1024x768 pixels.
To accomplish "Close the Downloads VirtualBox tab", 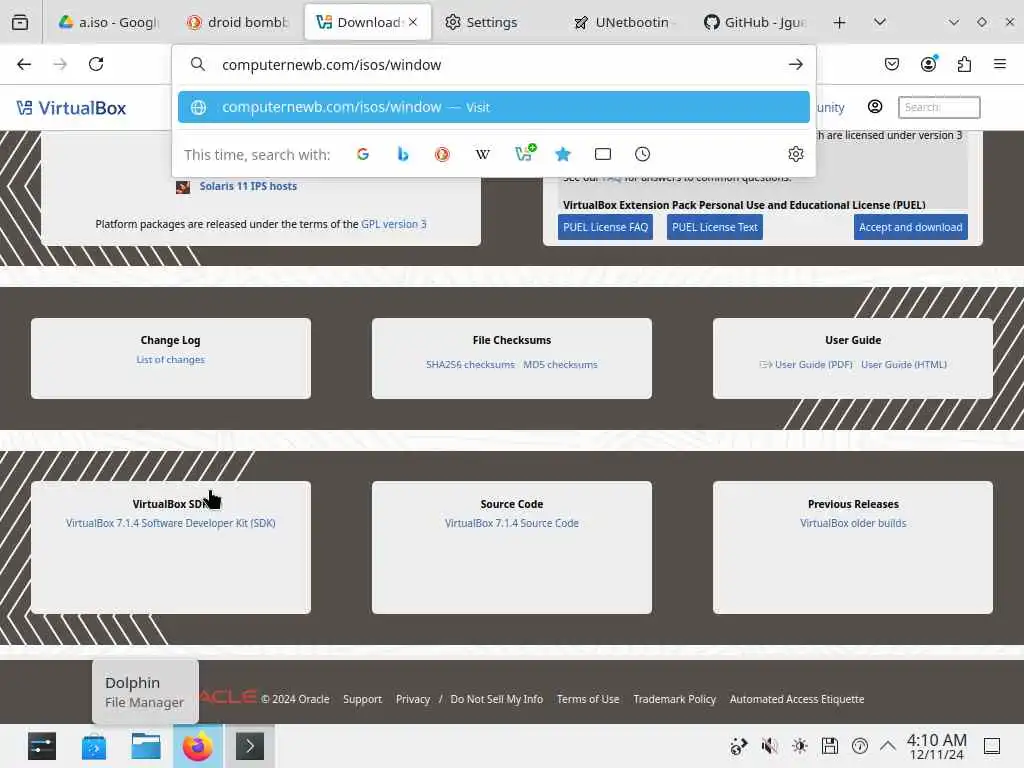I will [413, 22].
